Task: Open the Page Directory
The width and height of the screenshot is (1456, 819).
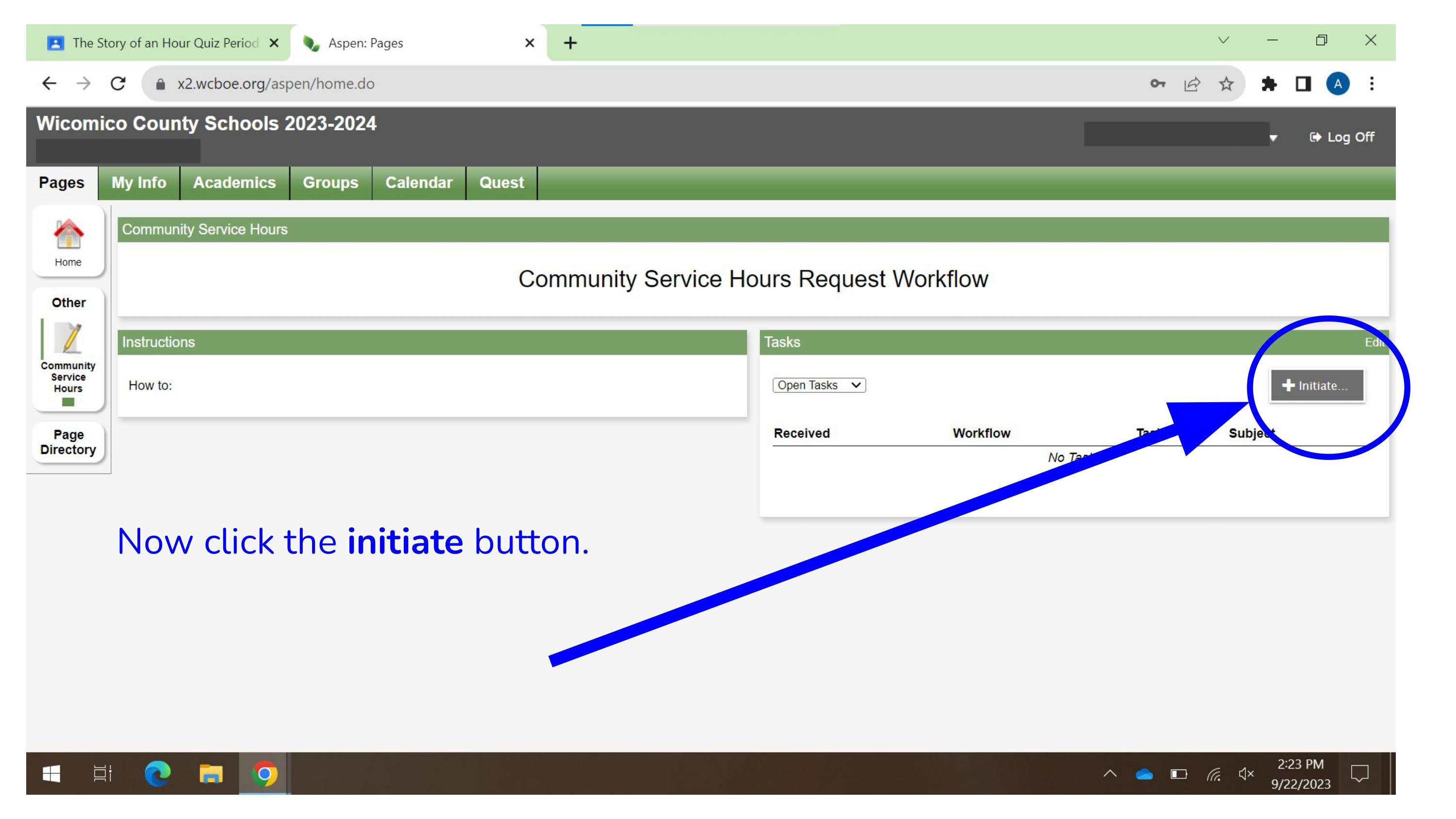Action: click(68, 442)
